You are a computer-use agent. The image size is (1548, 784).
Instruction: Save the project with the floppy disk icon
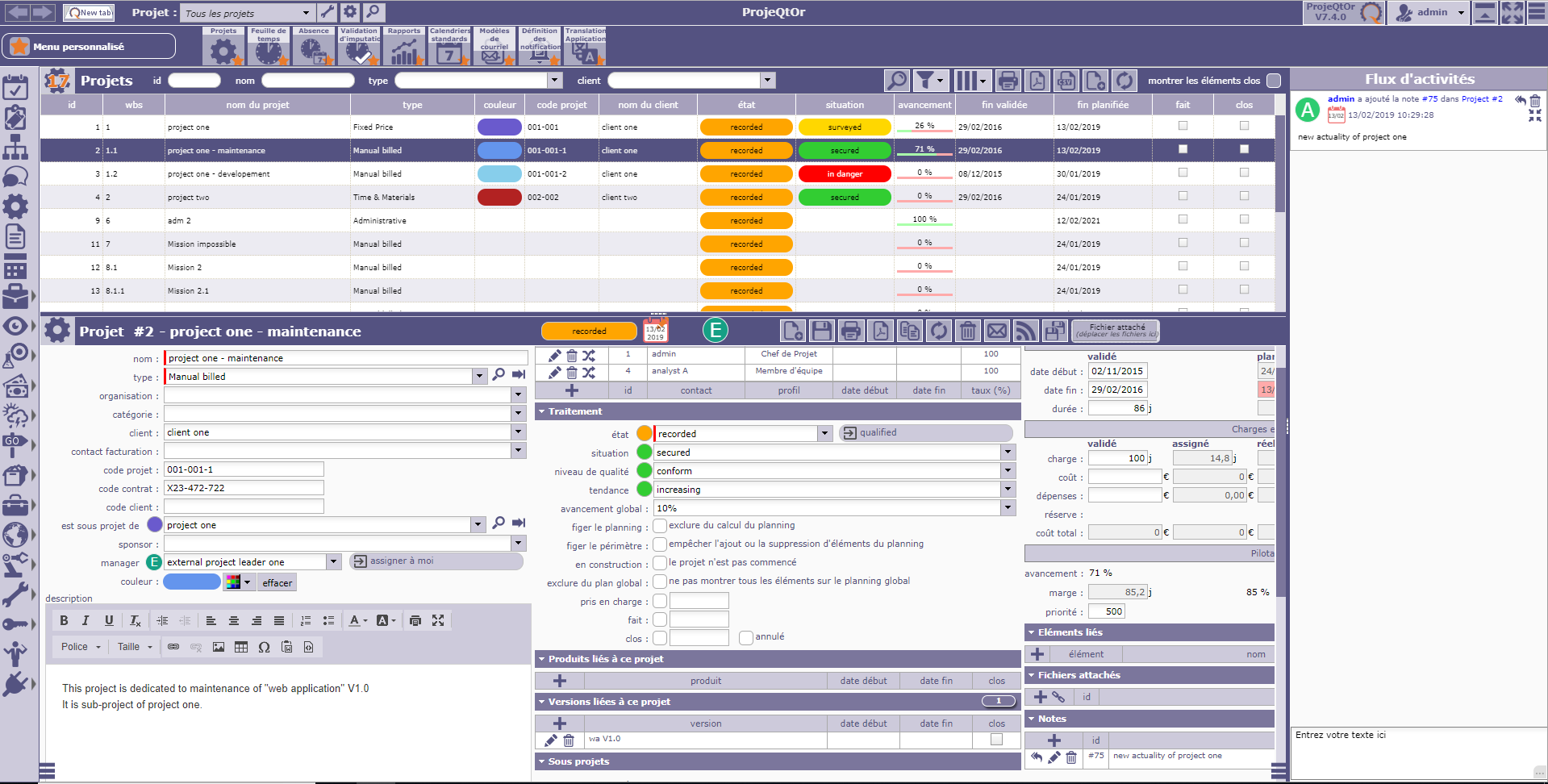[x=821, y=331]
